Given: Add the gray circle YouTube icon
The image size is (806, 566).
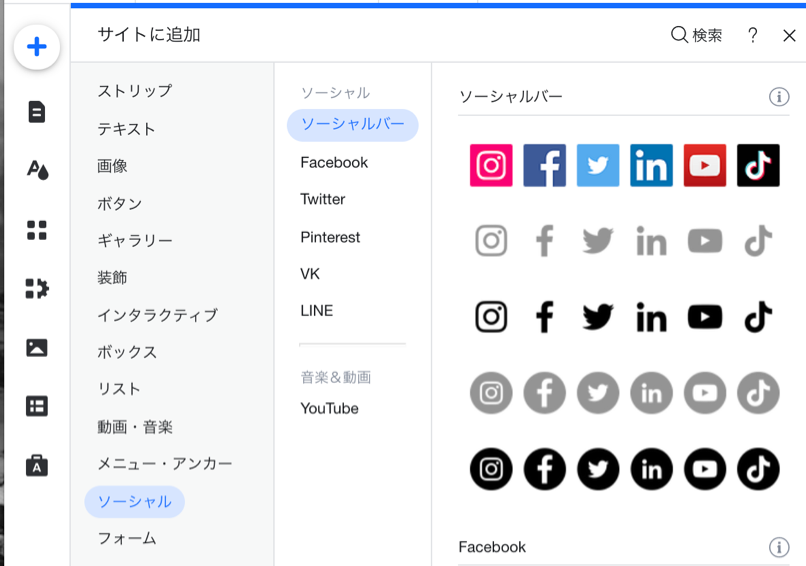Looking at the screenshot, I should 705,393.
